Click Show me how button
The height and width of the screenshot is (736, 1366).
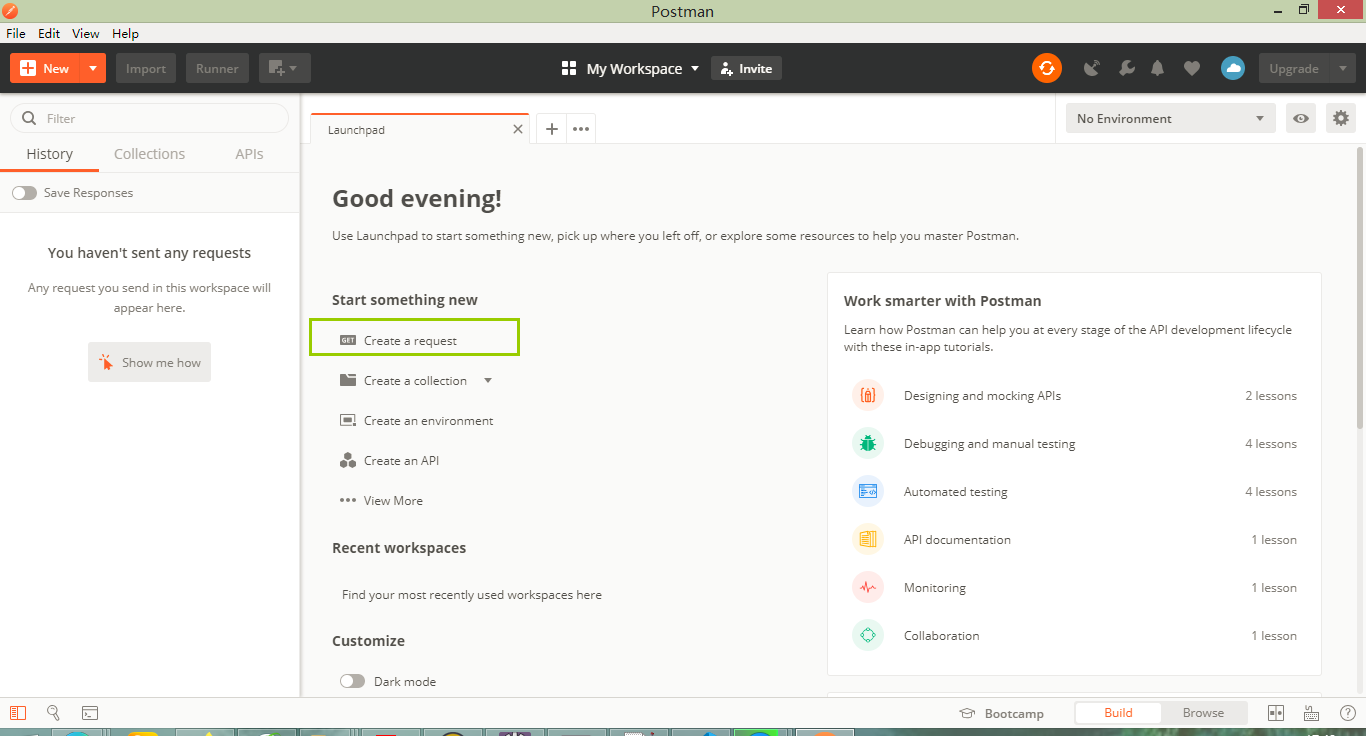click(x=149, y=362)
